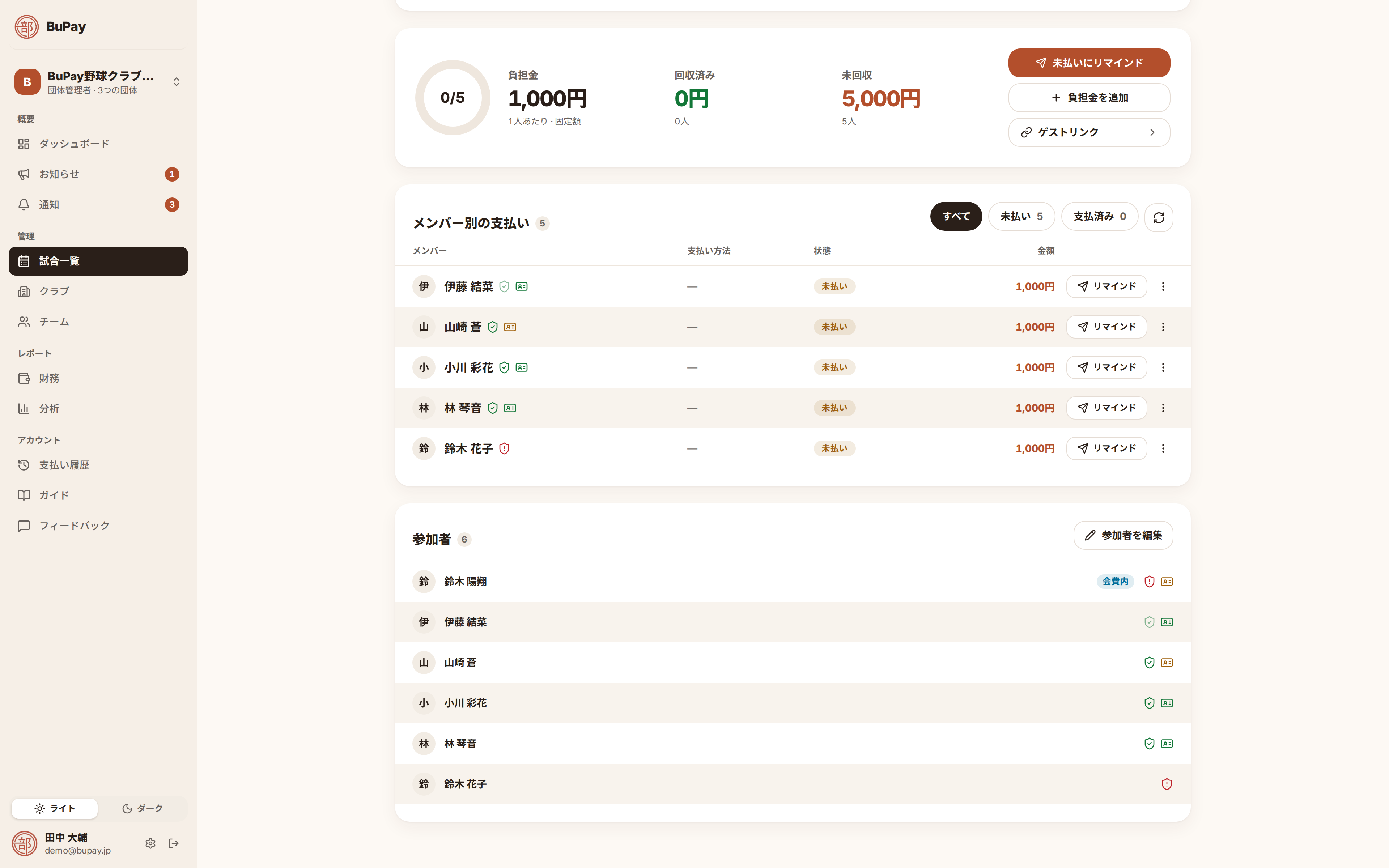Click the red shield icon next to 鈴木 花子 payment
The image size is (1389, 868).
click(x=504, y=448)
